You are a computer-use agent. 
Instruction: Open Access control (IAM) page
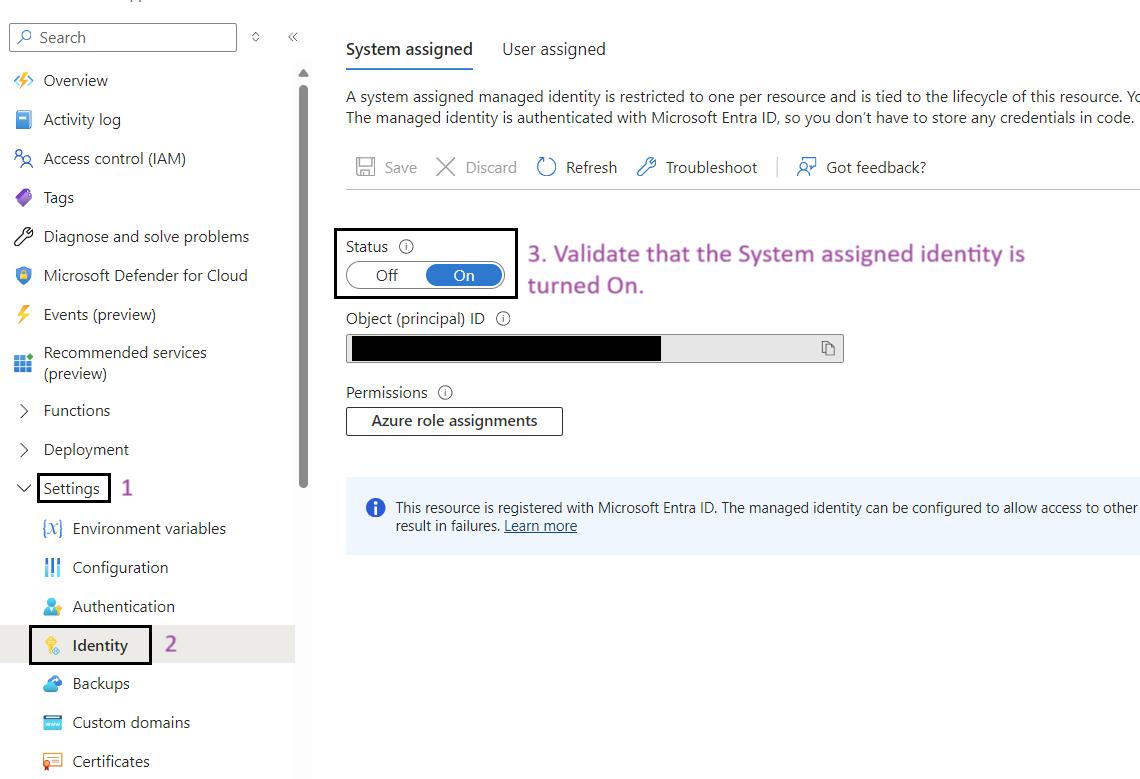pyautogui.click(x=114, y=158)
